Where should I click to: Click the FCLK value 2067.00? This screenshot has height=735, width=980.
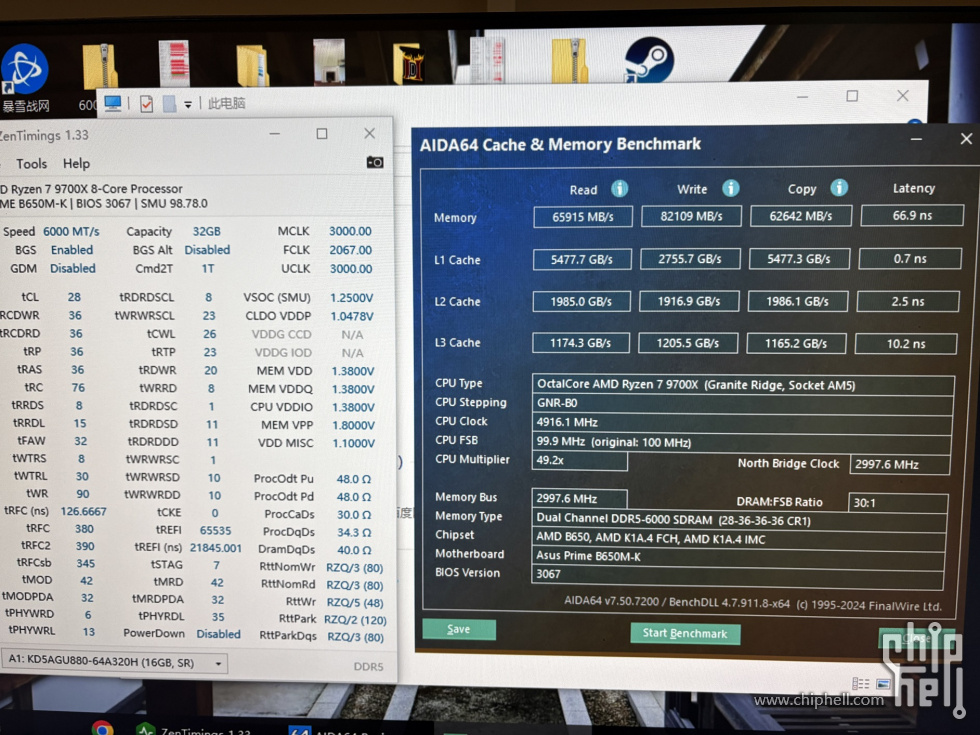point(351,250)
